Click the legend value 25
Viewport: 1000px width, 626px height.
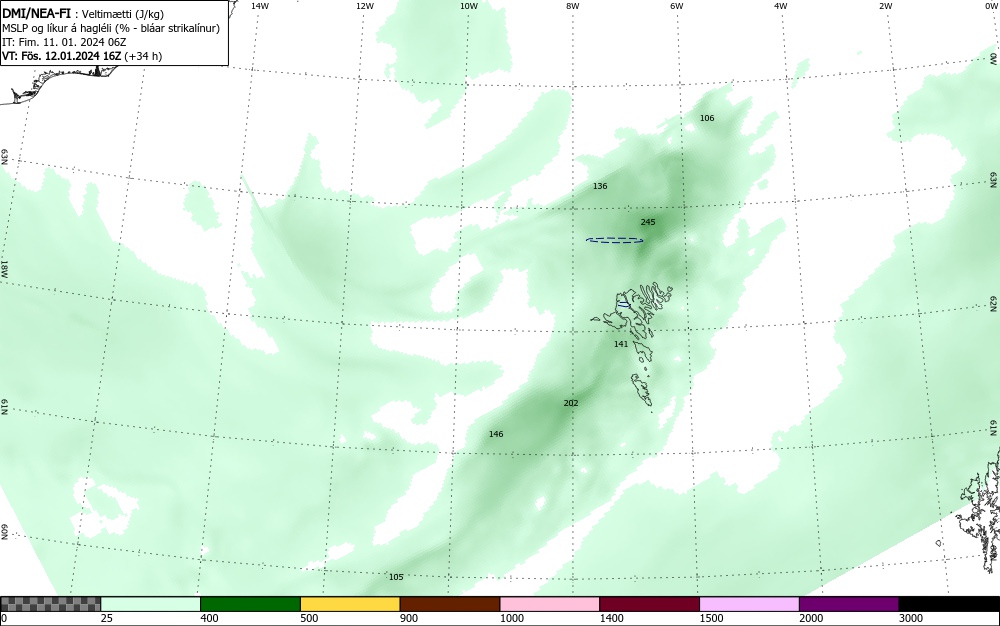pyautogui.click(x=107, y=618)
